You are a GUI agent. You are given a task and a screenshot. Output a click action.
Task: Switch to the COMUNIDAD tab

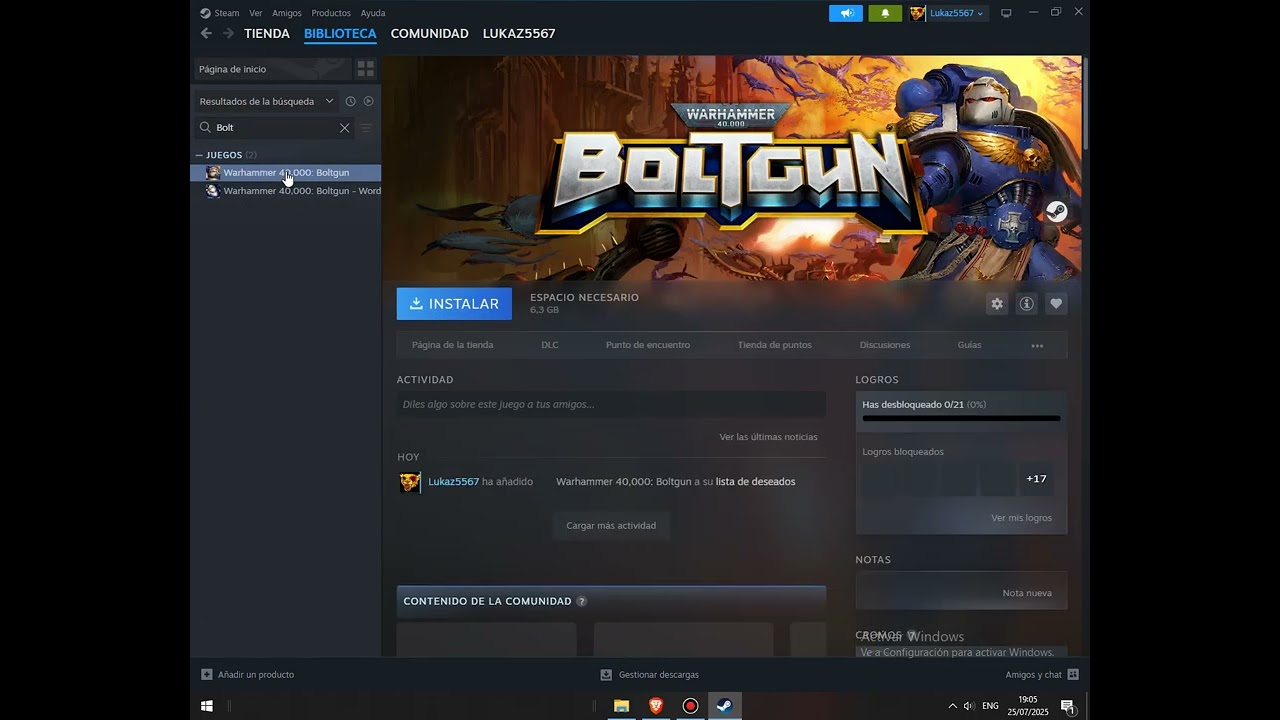point(430,33)
